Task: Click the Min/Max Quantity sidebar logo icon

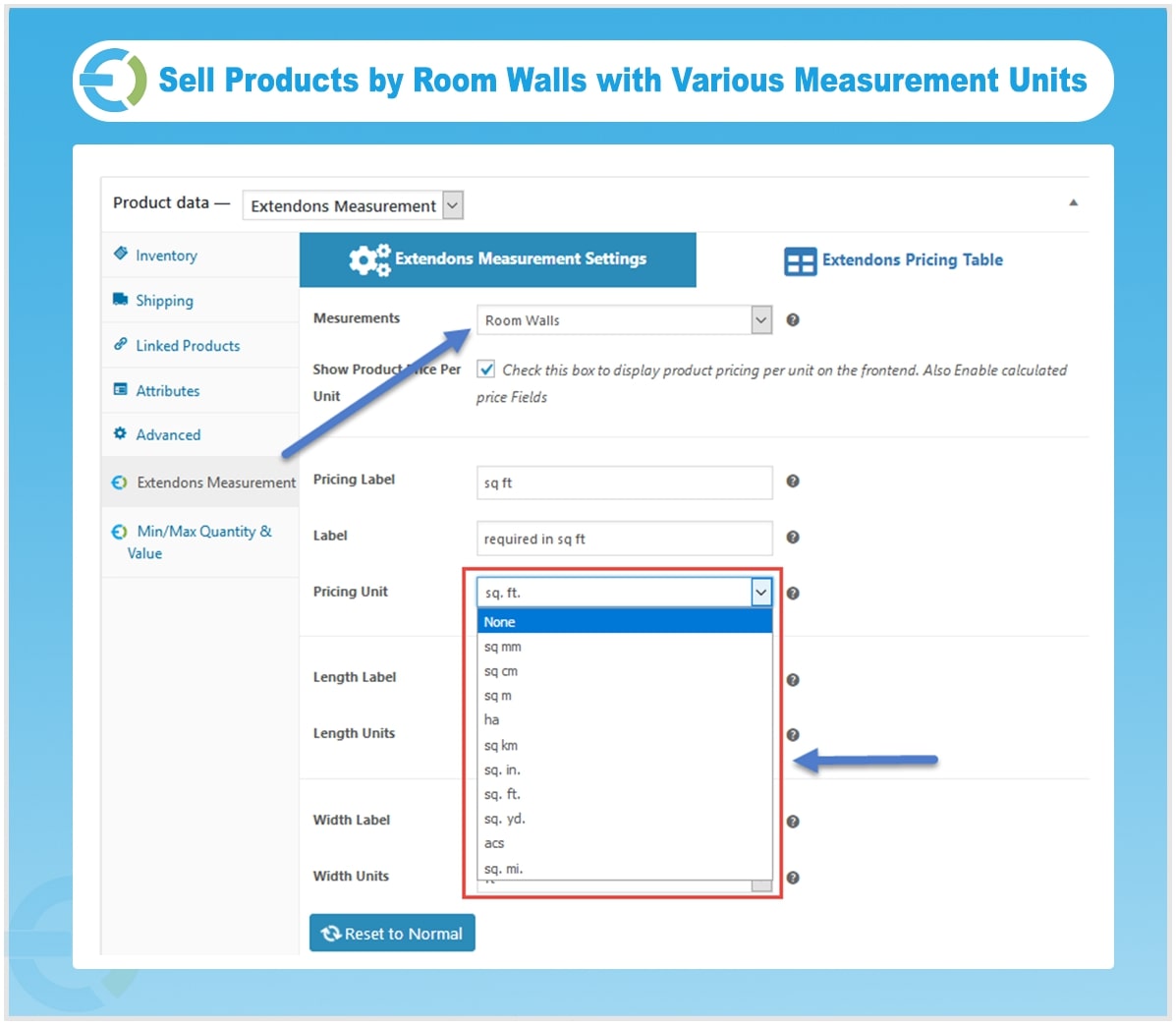Action: tap(119, 532)
